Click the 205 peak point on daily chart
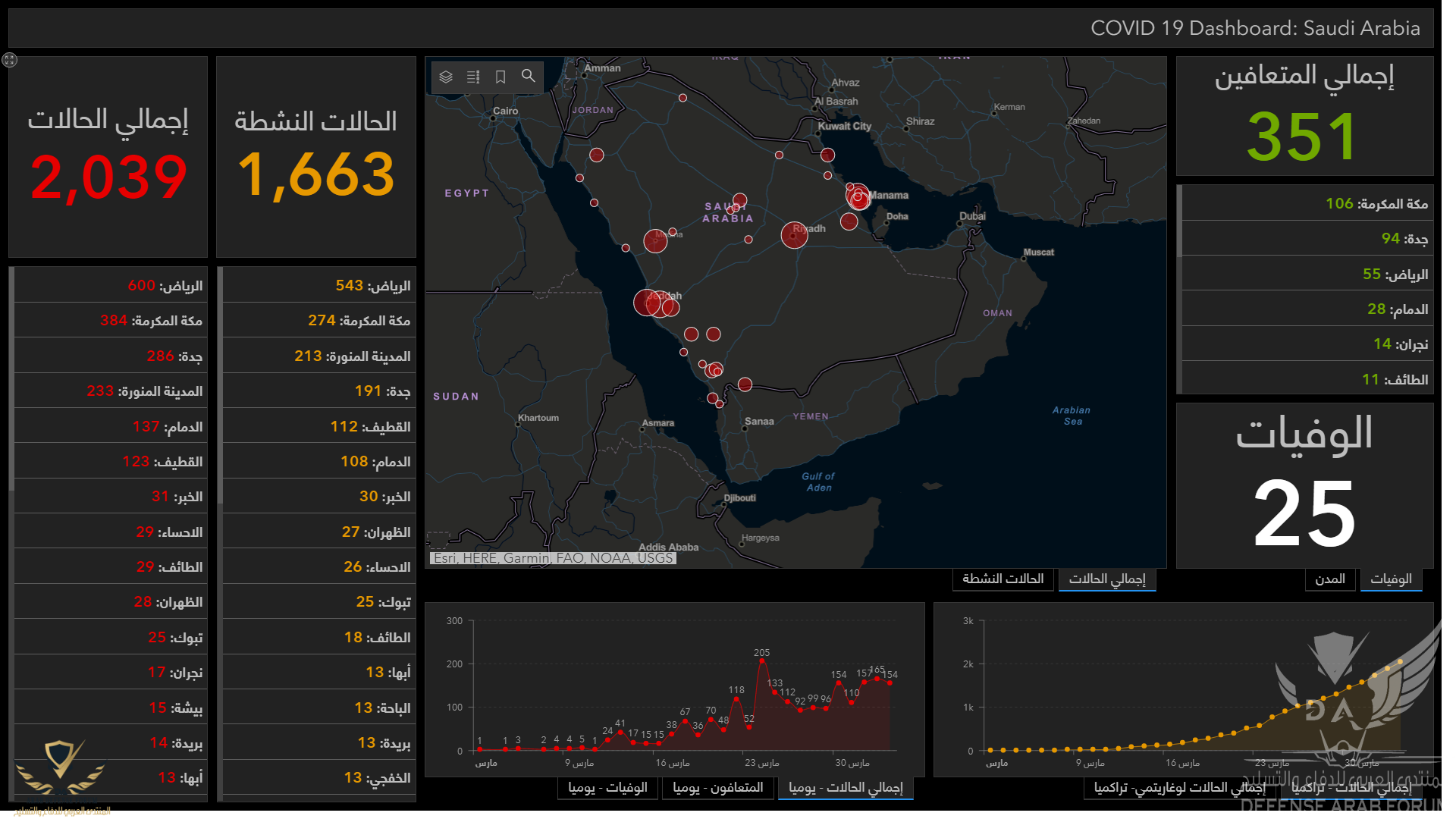The width and height of the screenshot is (1456, 819). pos(762,661)
